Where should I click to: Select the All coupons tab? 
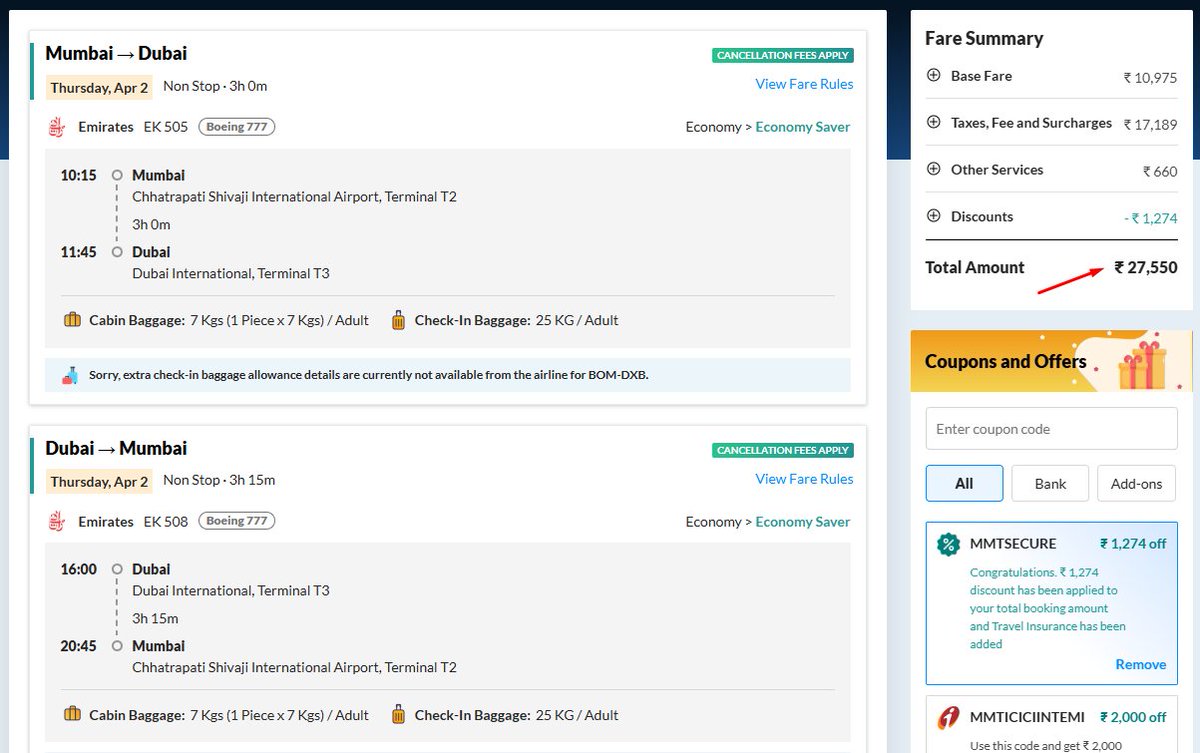click(964, 483)
